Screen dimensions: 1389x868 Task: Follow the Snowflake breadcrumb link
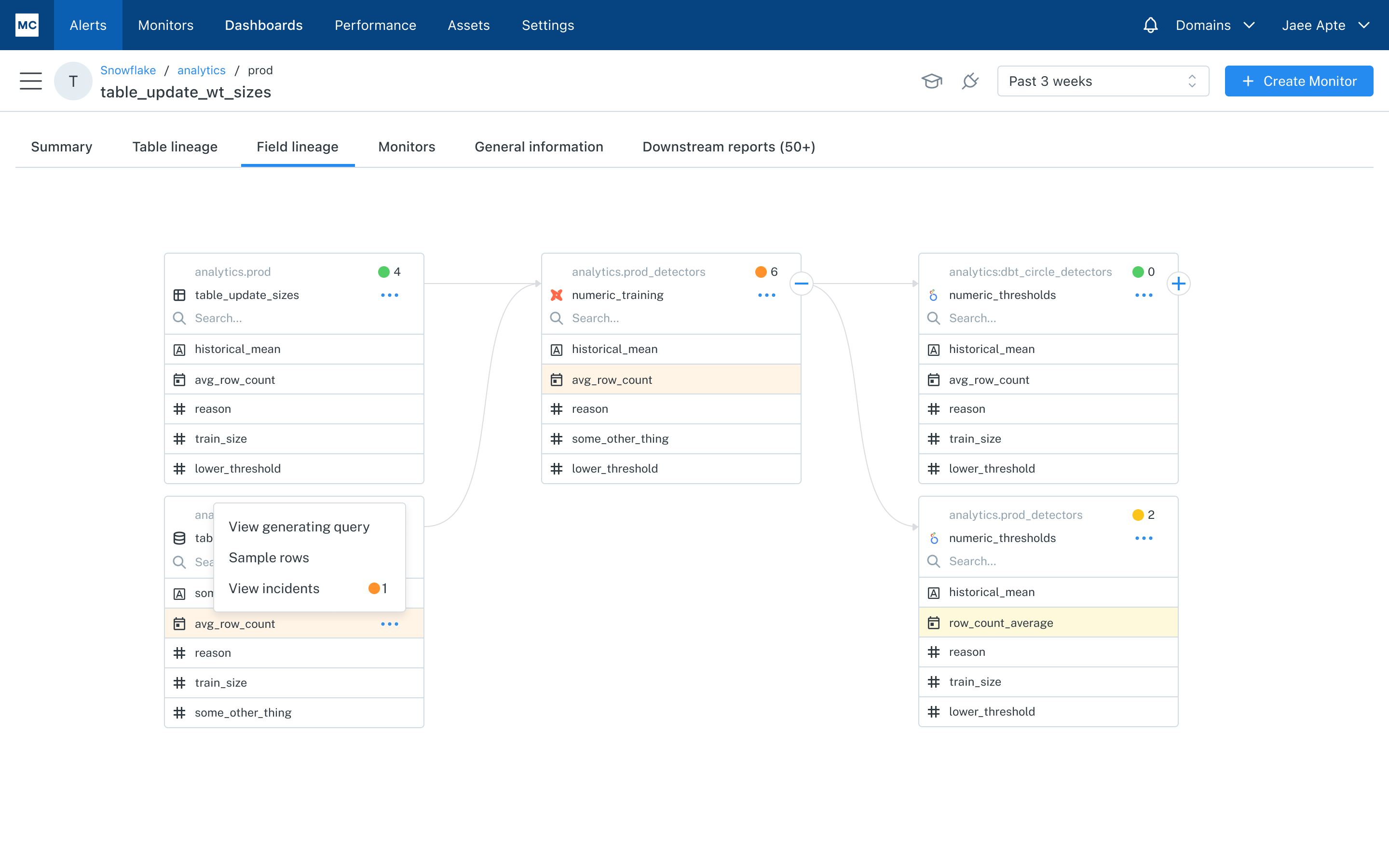pyautogui.click(x=128, y=70)
